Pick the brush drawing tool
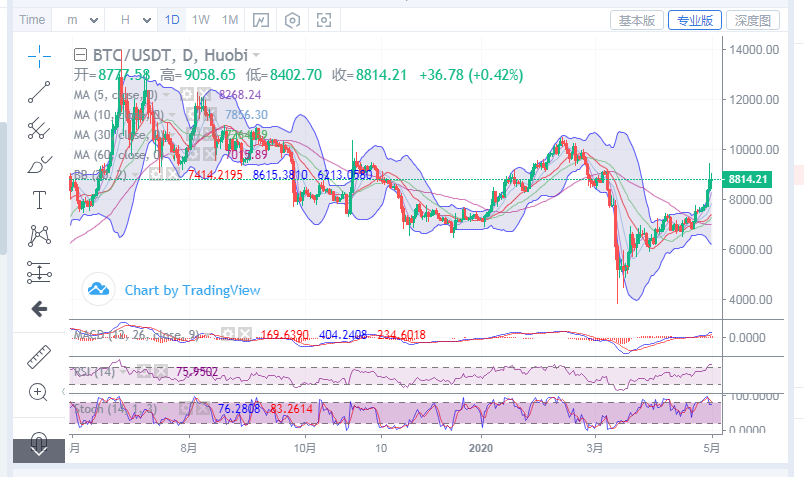Image resolution: width=804 pixels, height=477 pixels. pos(39,163)
